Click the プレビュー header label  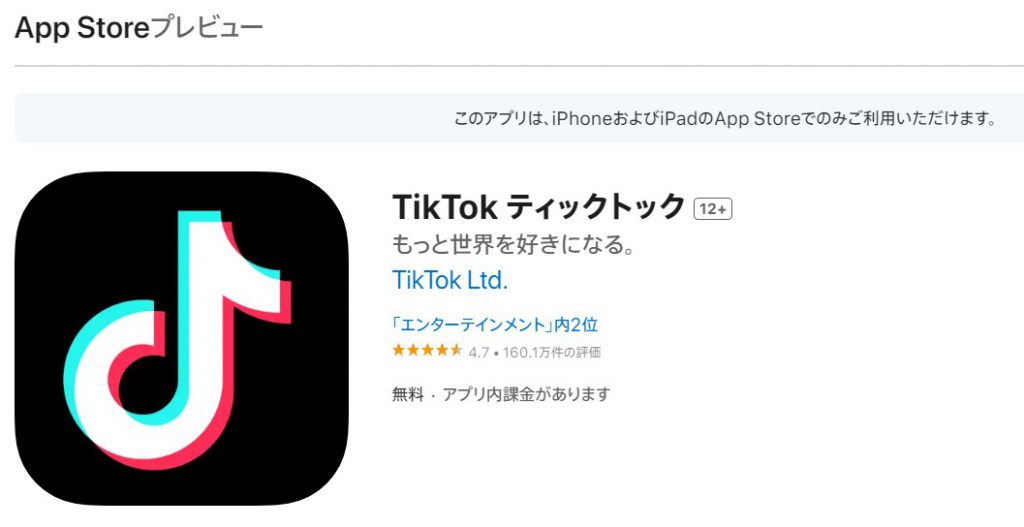[206, 28]
